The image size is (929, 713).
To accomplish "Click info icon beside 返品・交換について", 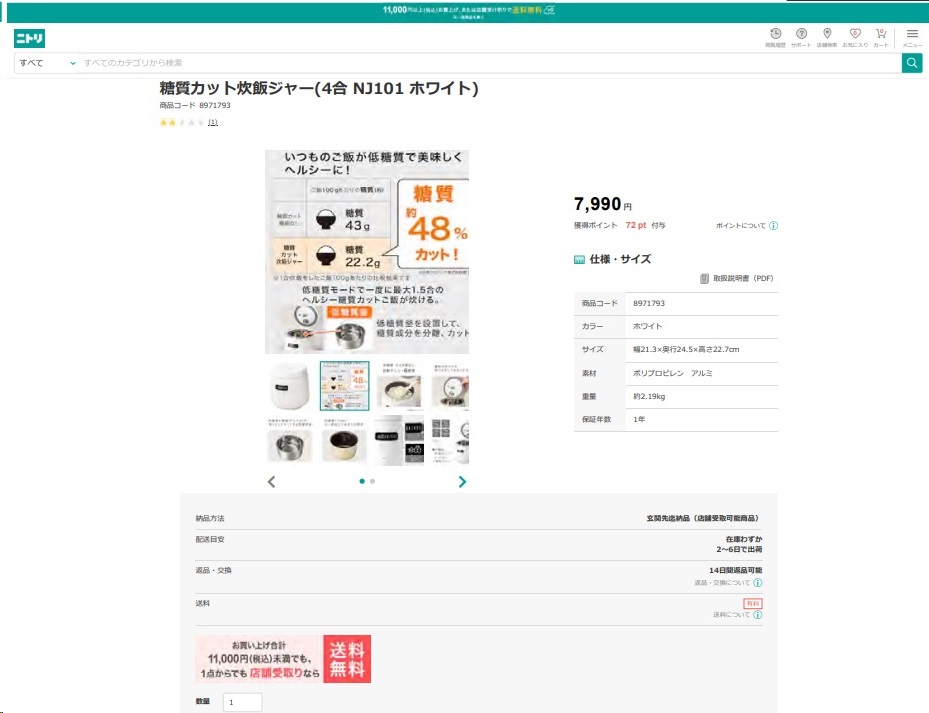I will click(x=758, y=583).
